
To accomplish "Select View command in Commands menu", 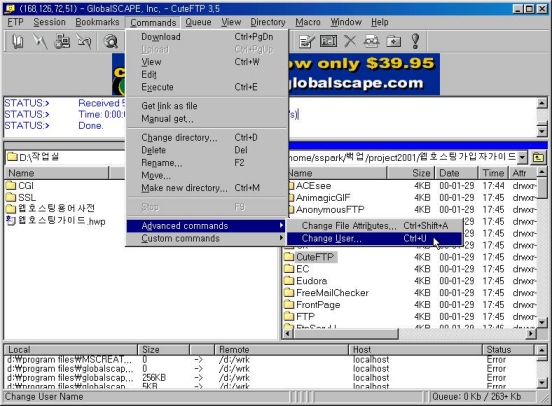I will click(x=206, y=62).
